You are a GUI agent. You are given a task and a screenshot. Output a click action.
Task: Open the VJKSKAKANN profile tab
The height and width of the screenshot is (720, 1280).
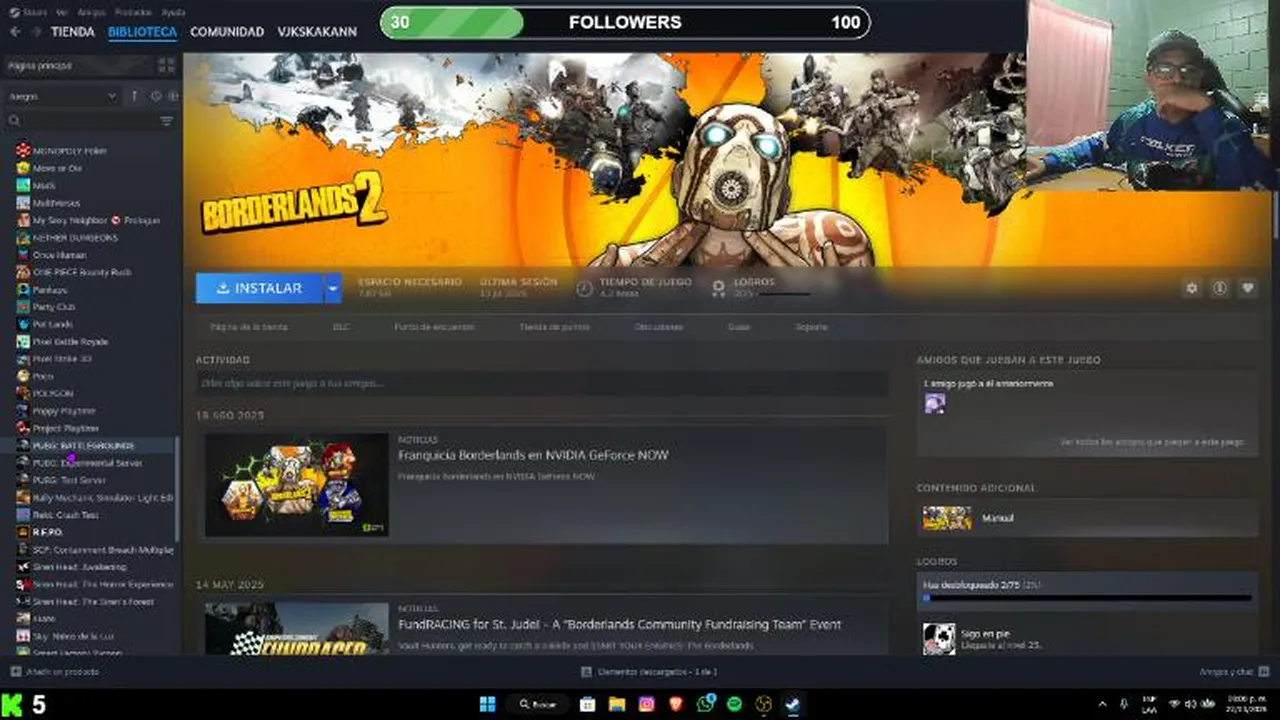(x=317, y=32)
